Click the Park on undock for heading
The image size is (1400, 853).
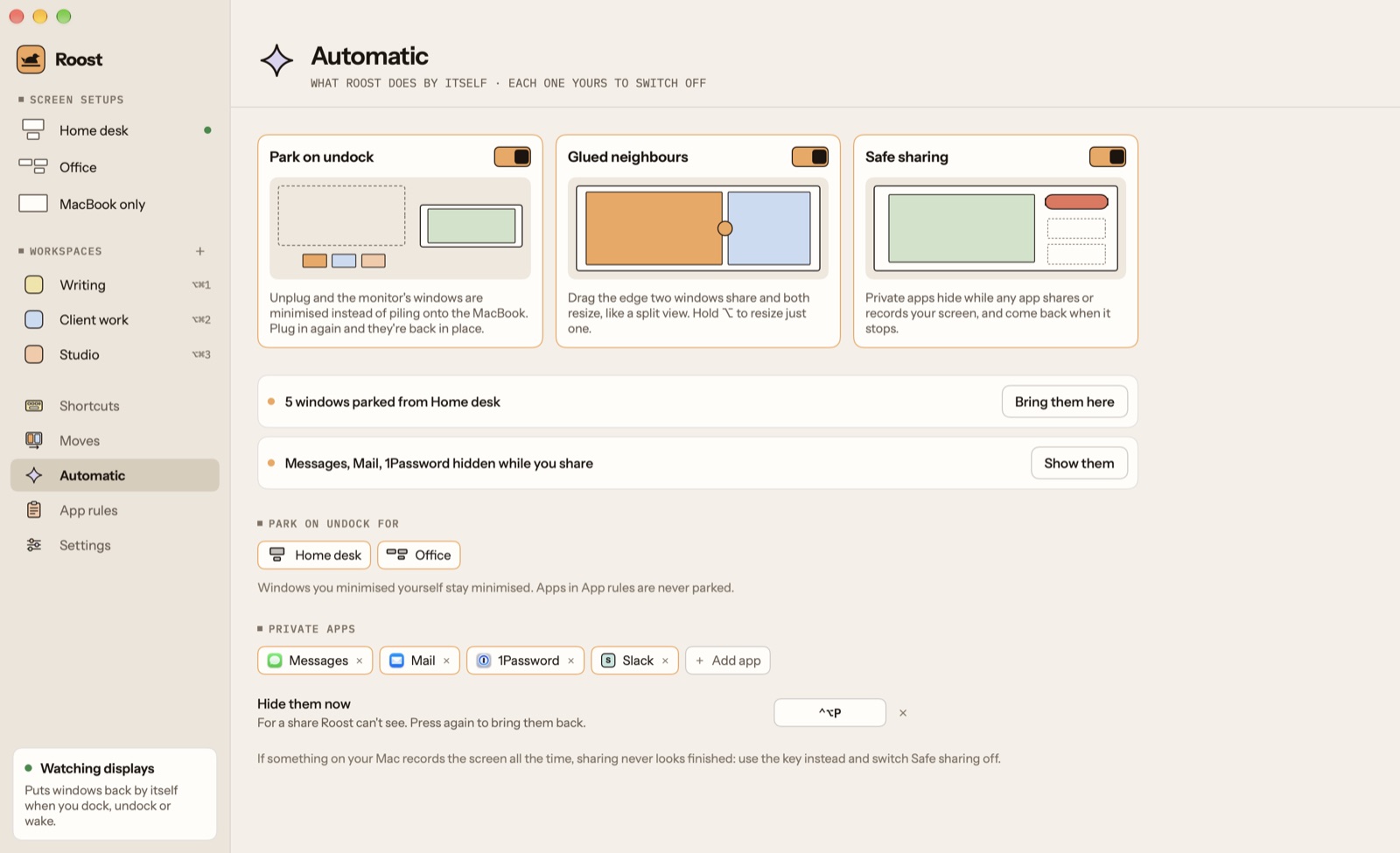point(333,524)
